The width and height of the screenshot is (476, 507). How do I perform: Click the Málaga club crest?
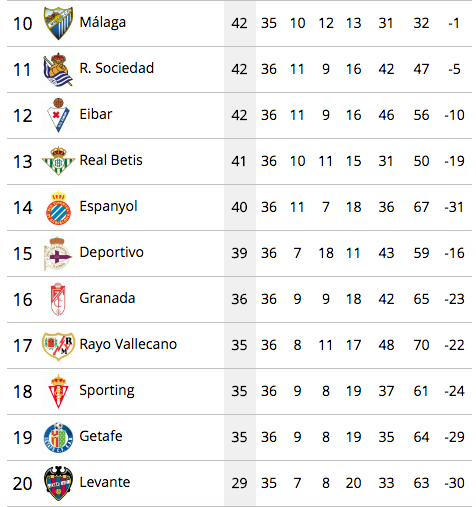(x=58, y=23)
